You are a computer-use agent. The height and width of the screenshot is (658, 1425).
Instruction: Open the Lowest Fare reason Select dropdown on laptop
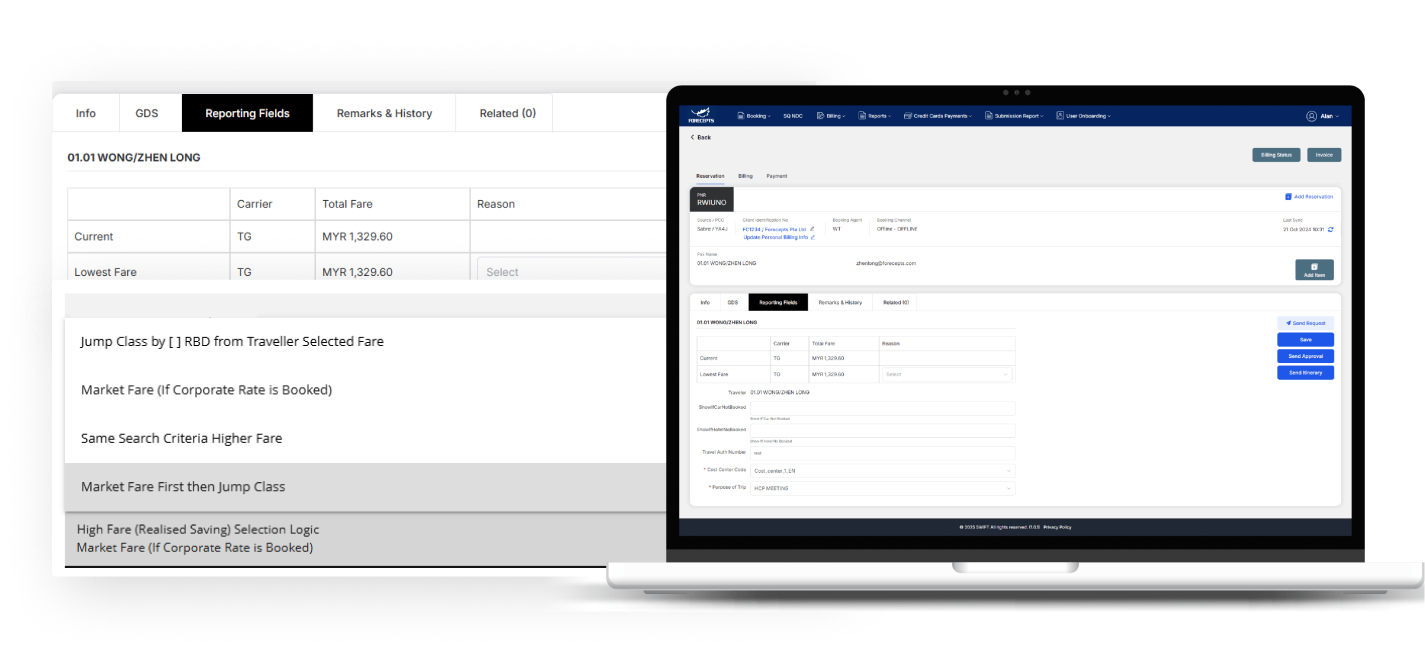pos(946,374)
